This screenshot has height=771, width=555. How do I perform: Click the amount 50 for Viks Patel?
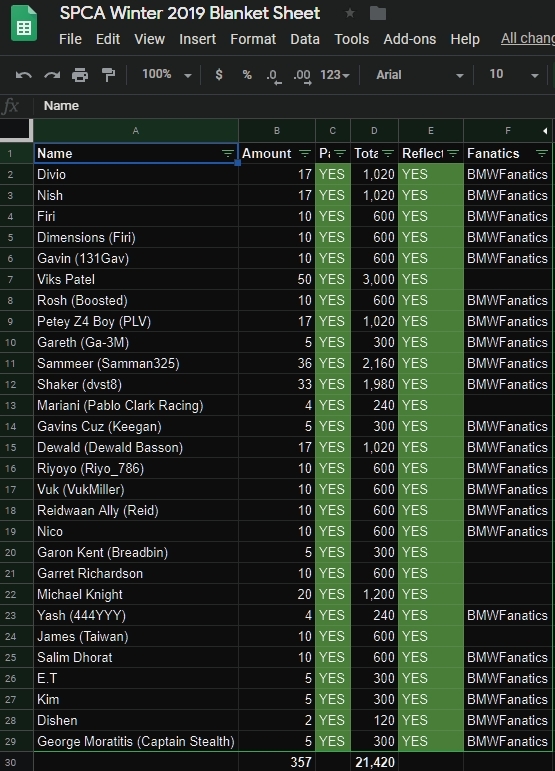[277, 279]
